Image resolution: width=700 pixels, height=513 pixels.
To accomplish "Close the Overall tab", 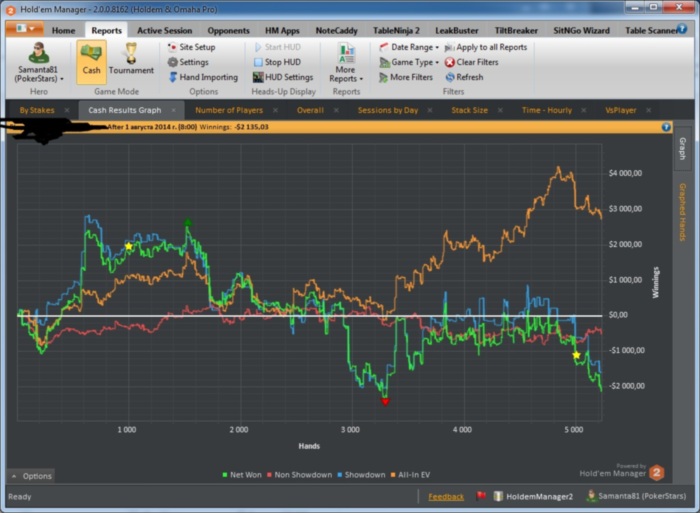I will 336,110.
